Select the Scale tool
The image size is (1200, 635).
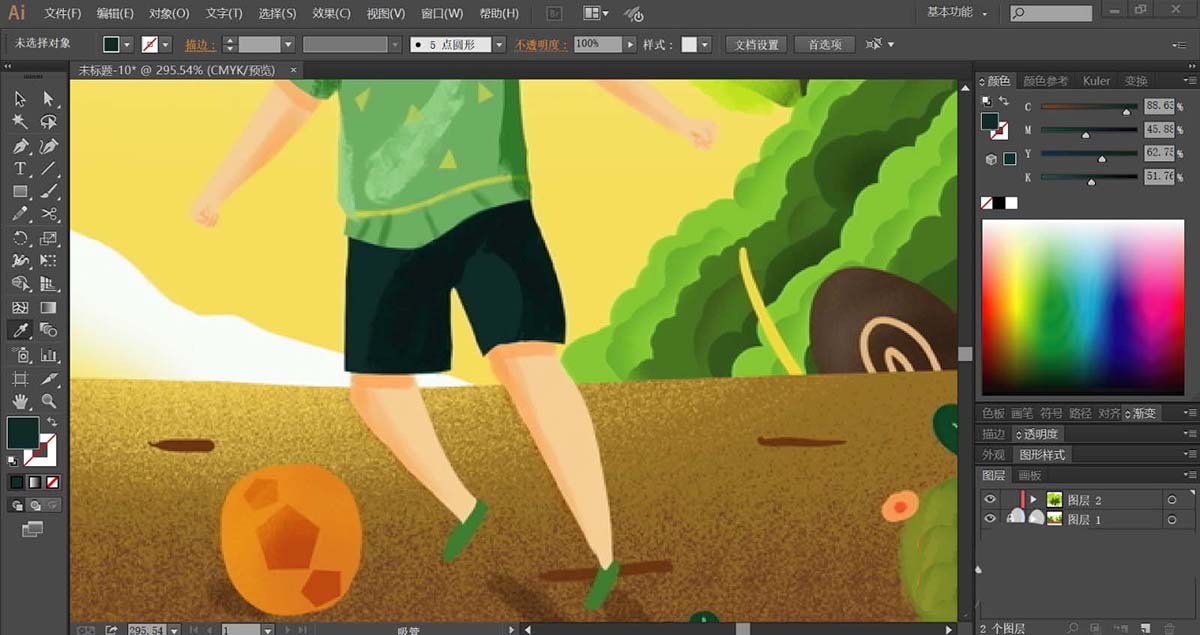[48, 238]
